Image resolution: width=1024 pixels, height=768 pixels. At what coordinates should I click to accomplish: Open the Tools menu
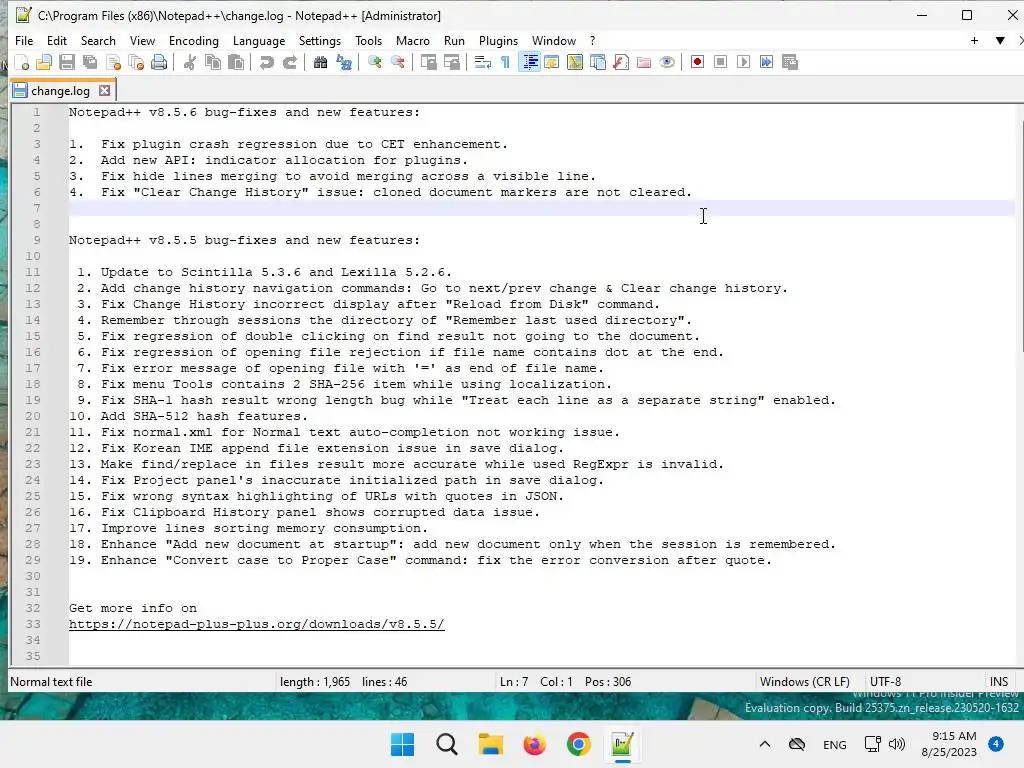click(368, 40)
